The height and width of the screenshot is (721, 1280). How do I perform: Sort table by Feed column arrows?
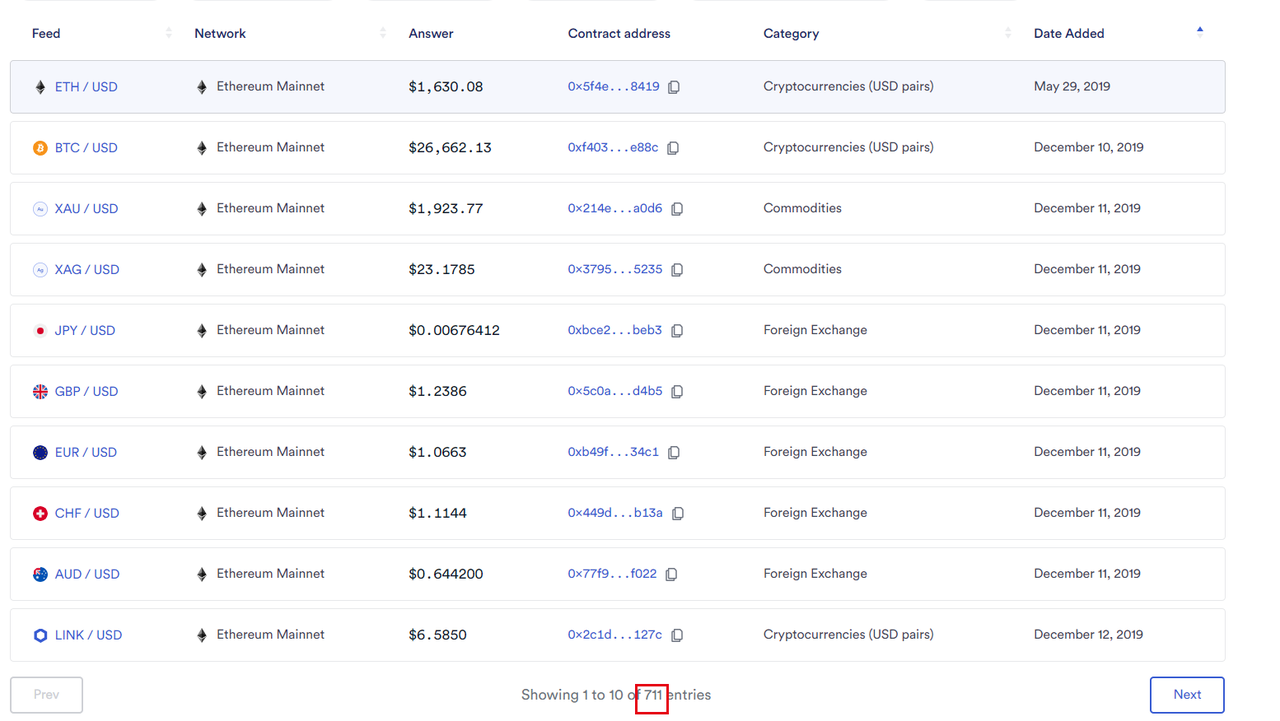pos(168,33)
